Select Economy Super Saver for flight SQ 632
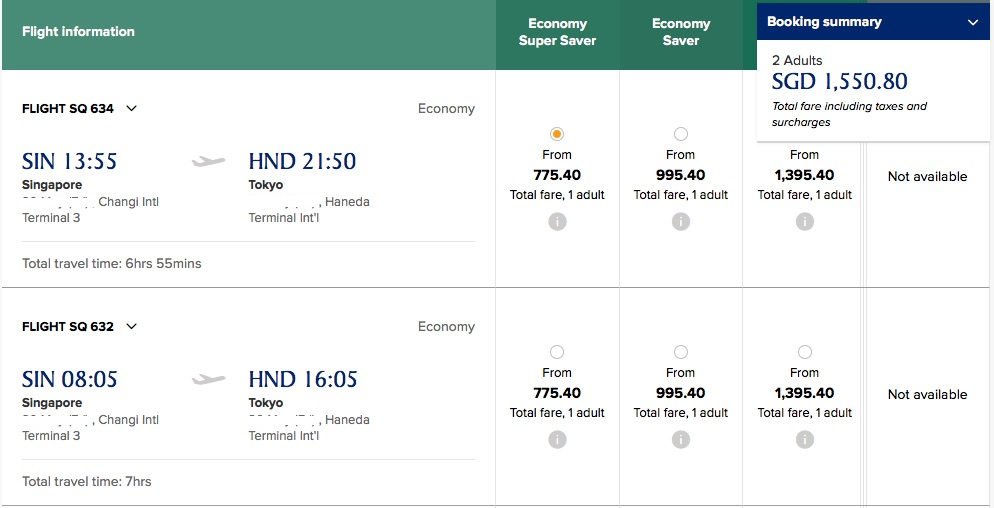The width and height of the screenshot is (994, 508). point(557,352)
